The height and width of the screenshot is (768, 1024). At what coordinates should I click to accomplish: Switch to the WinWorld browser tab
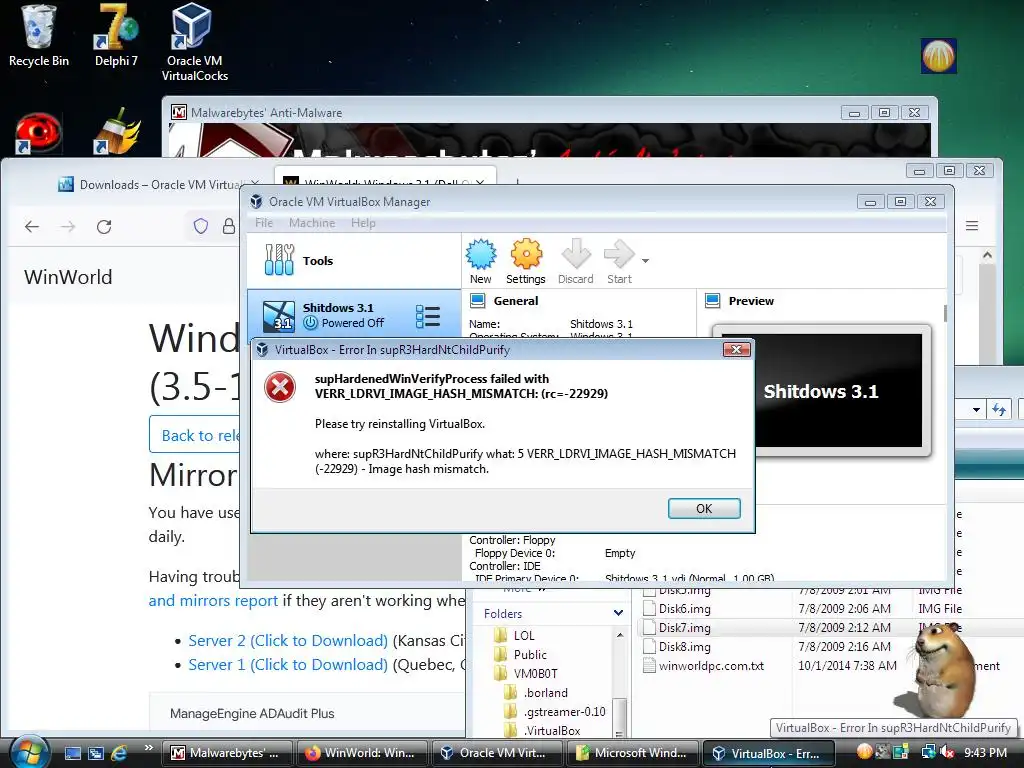coord(385,180)
